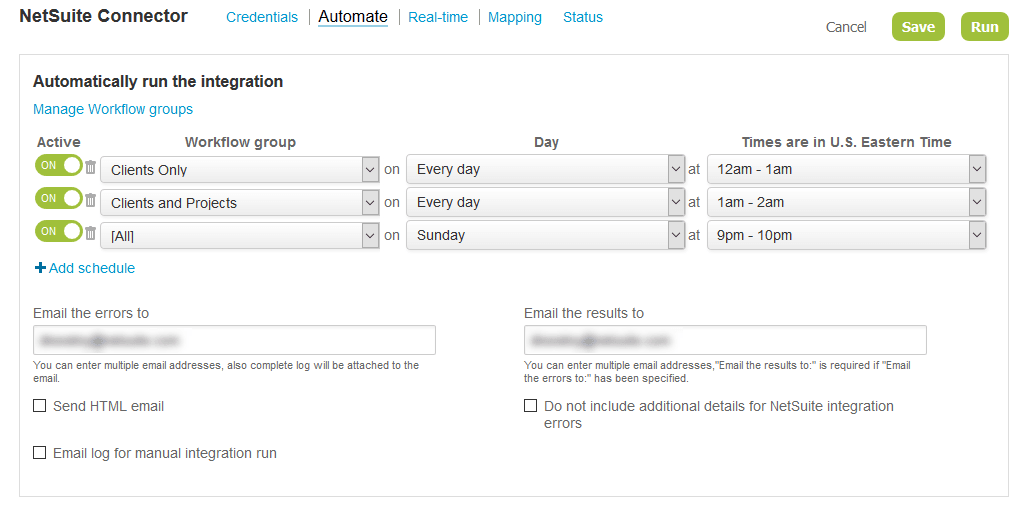
Task: Open the Mapping tab
Action: pos(515,17)
